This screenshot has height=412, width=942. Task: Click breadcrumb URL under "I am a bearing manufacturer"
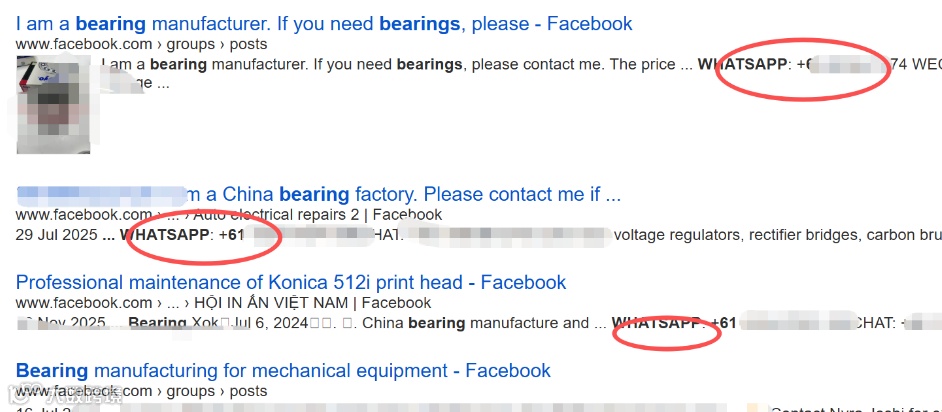(141, 44)
